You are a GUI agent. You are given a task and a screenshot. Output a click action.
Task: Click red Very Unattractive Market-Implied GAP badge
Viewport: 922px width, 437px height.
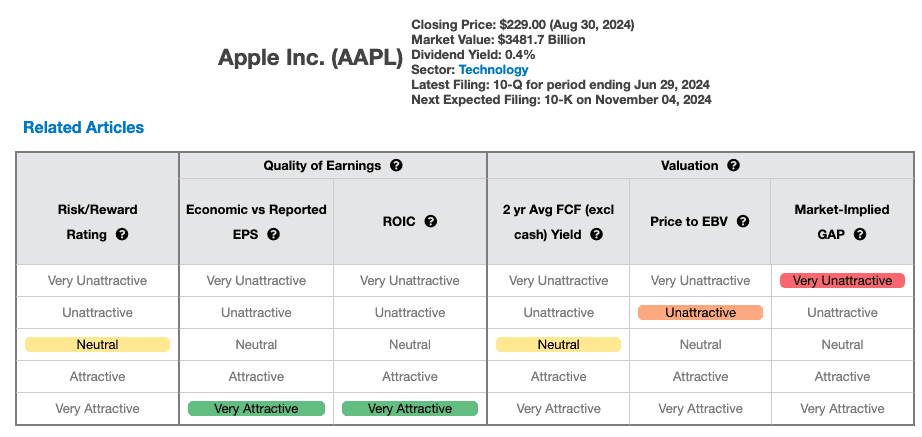click(x=842, y=281)
